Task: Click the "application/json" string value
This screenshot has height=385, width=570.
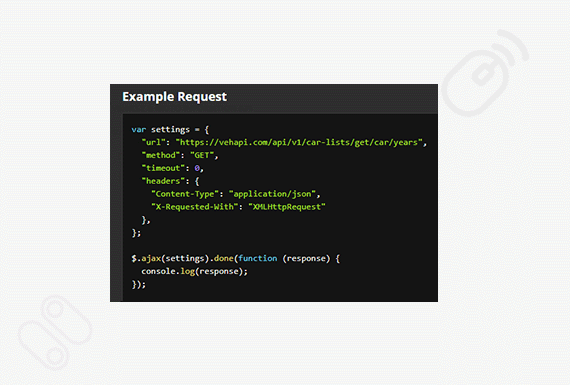Action: point(272,194)
